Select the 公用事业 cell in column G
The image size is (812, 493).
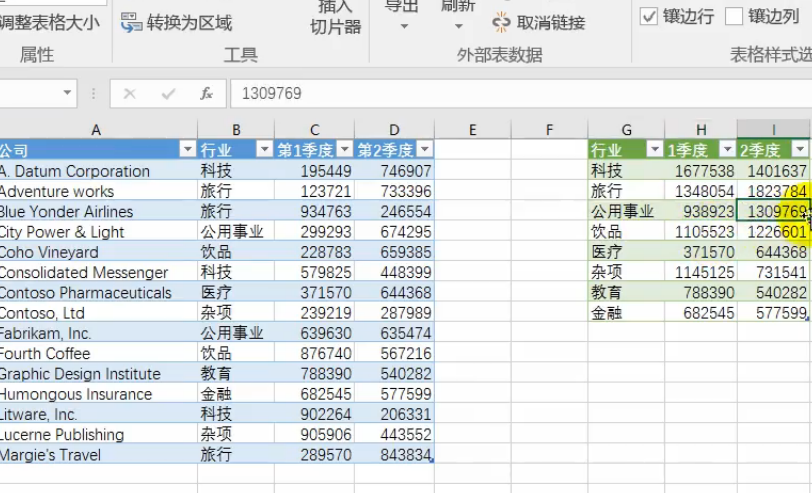626,211
